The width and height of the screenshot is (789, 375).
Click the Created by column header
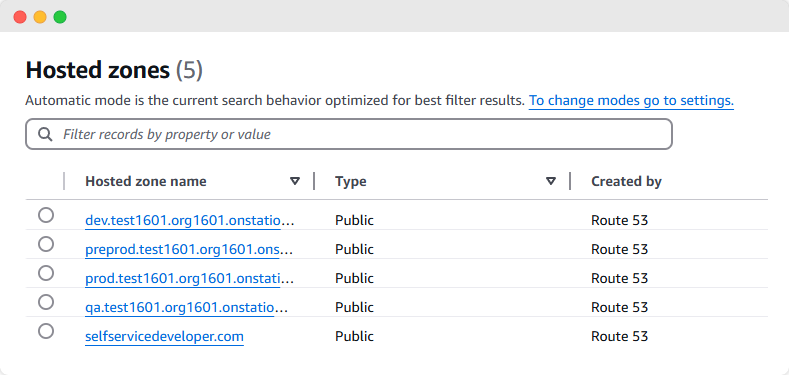626,181
